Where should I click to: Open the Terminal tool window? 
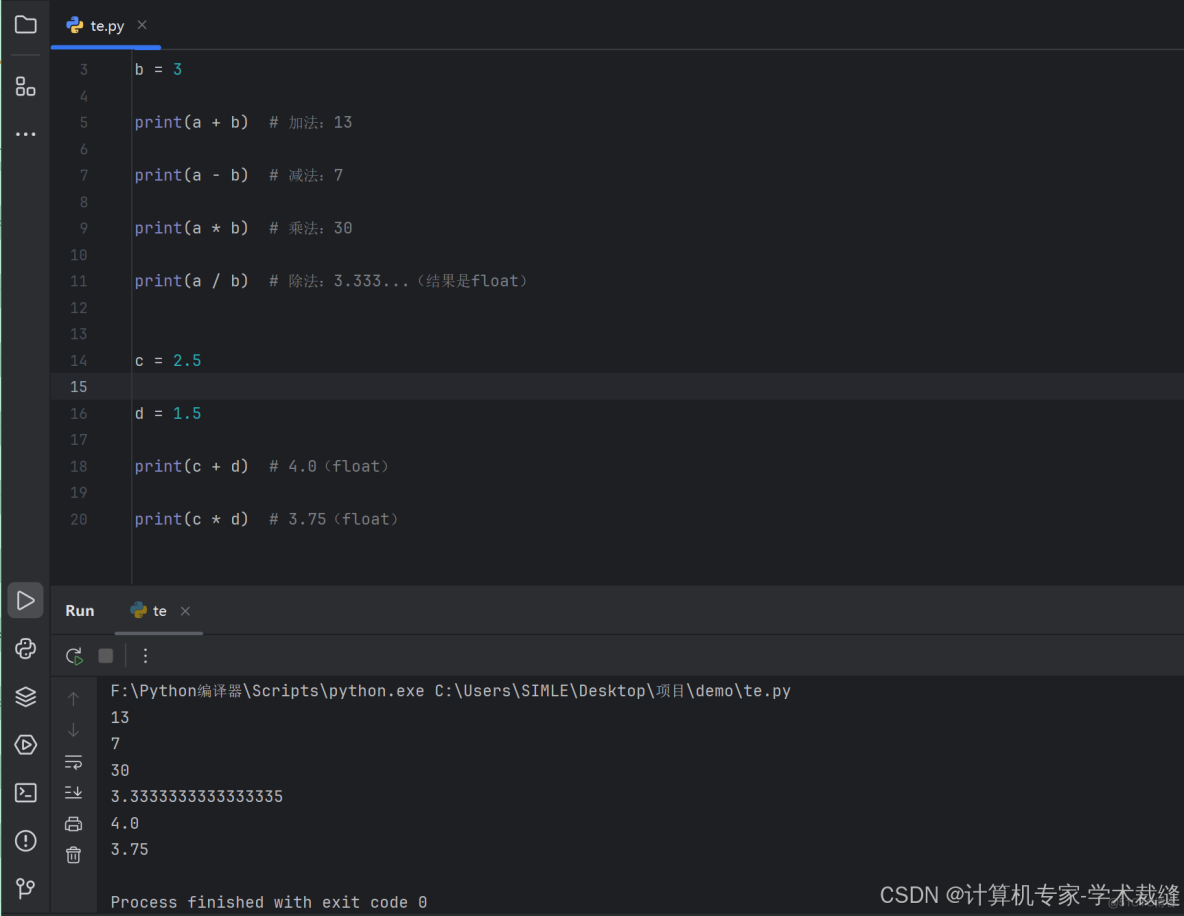point(26,792)
